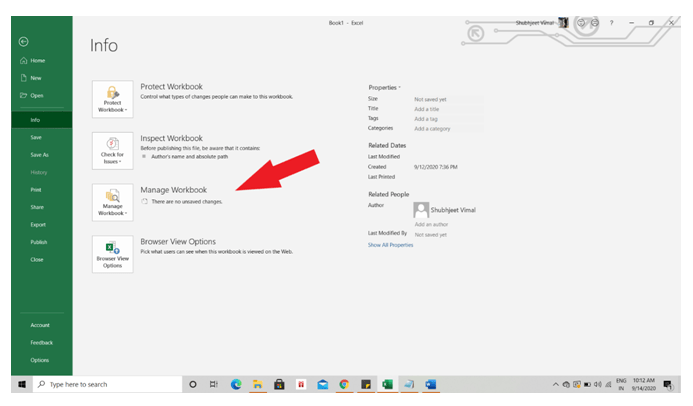This screenshot has width=693, height=406.
Task: Click the Show All Properties link
Action: tap(390, 244)
